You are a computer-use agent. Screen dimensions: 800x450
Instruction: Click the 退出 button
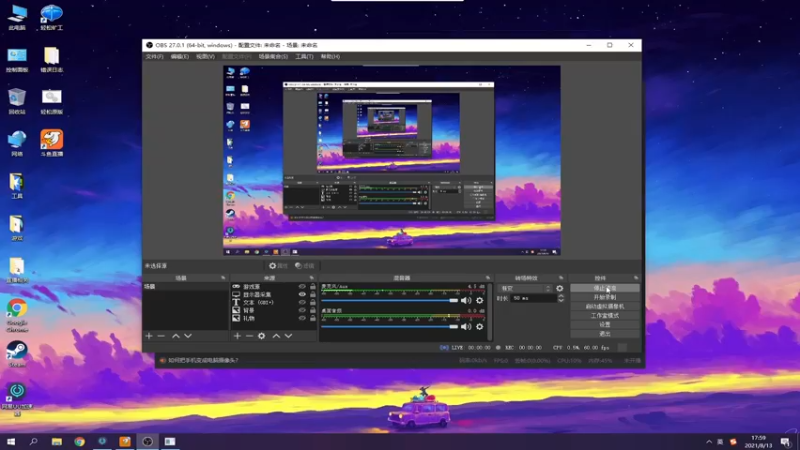(605, 334)
